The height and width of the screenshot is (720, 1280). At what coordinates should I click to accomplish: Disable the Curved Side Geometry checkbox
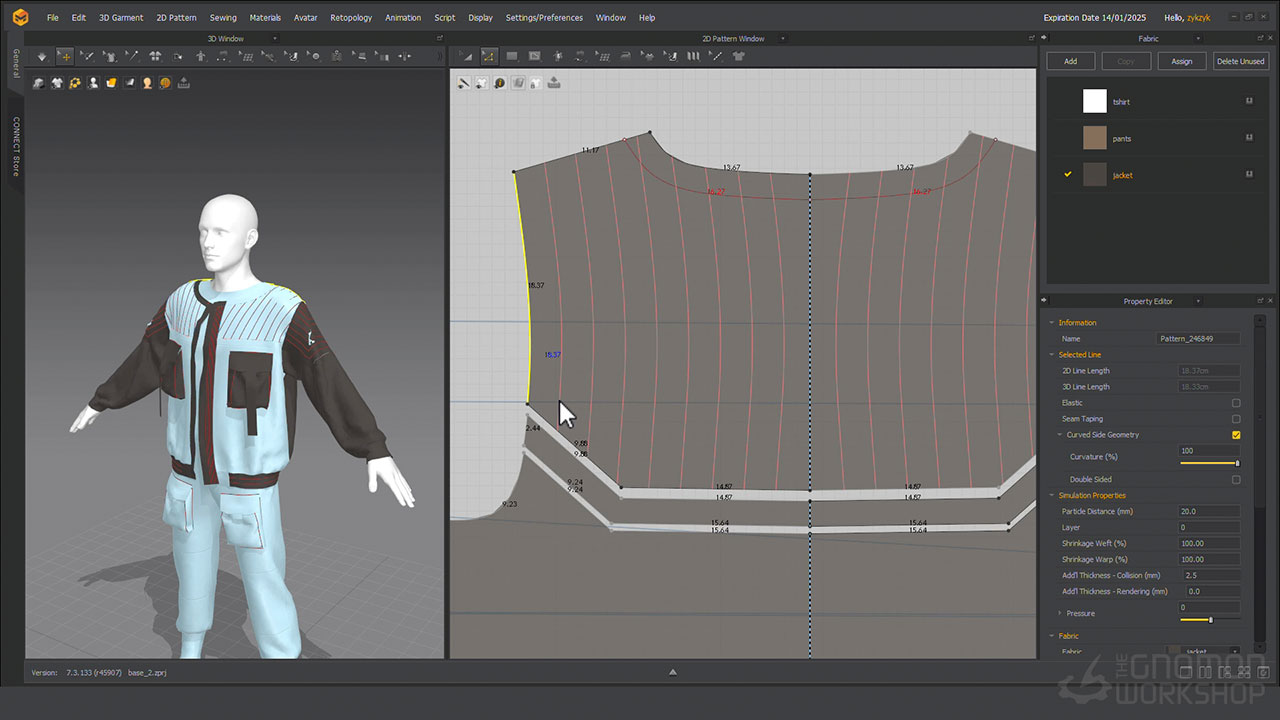click(1236, 435)
